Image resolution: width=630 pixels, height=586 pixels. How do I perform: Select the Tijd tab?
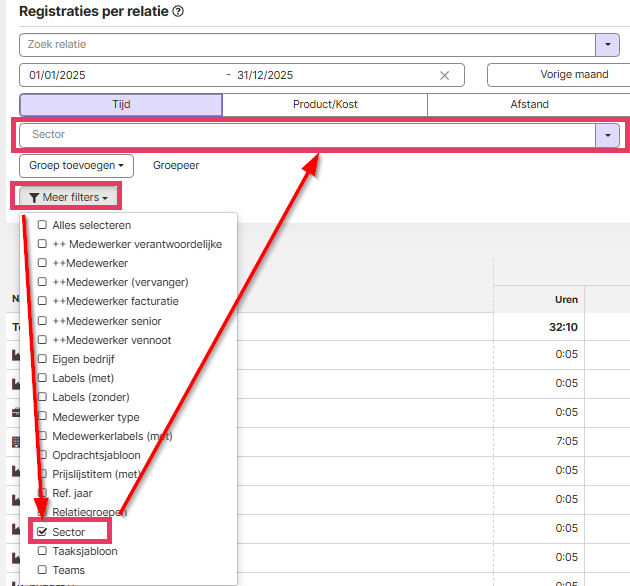tap(121, 104)
